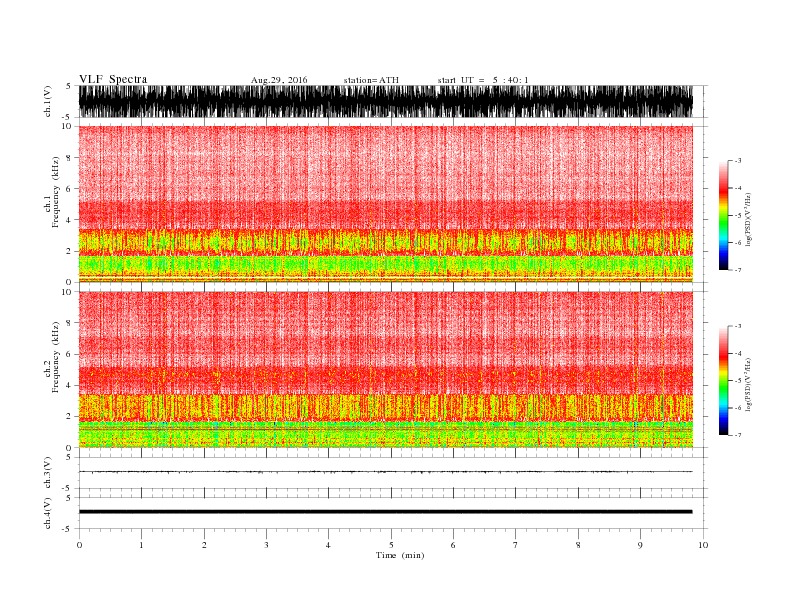Click the "Time (min)" axis label
The width and height of the screenshot is (792, 612).
click(x=400, y=555)
